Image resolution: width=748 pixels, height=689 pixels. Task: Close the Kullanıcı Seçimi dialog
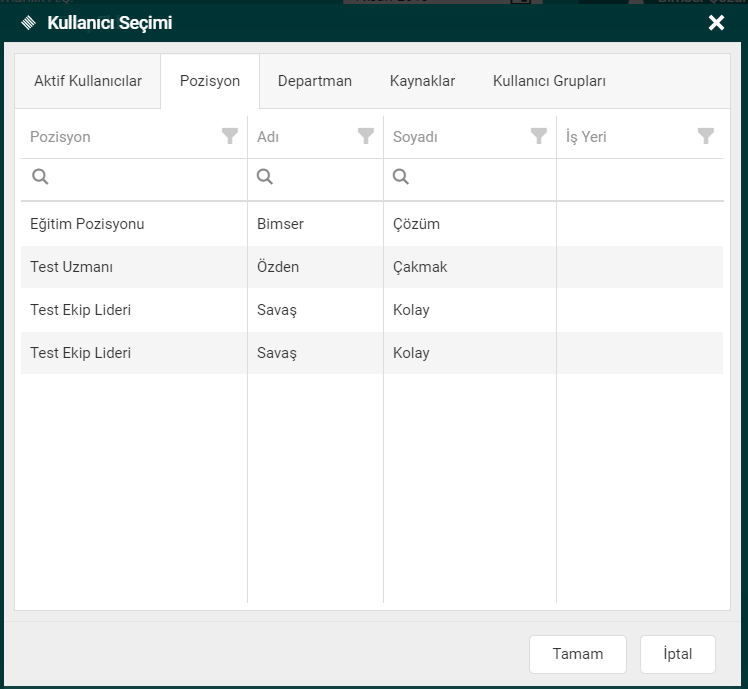[716, 23]
